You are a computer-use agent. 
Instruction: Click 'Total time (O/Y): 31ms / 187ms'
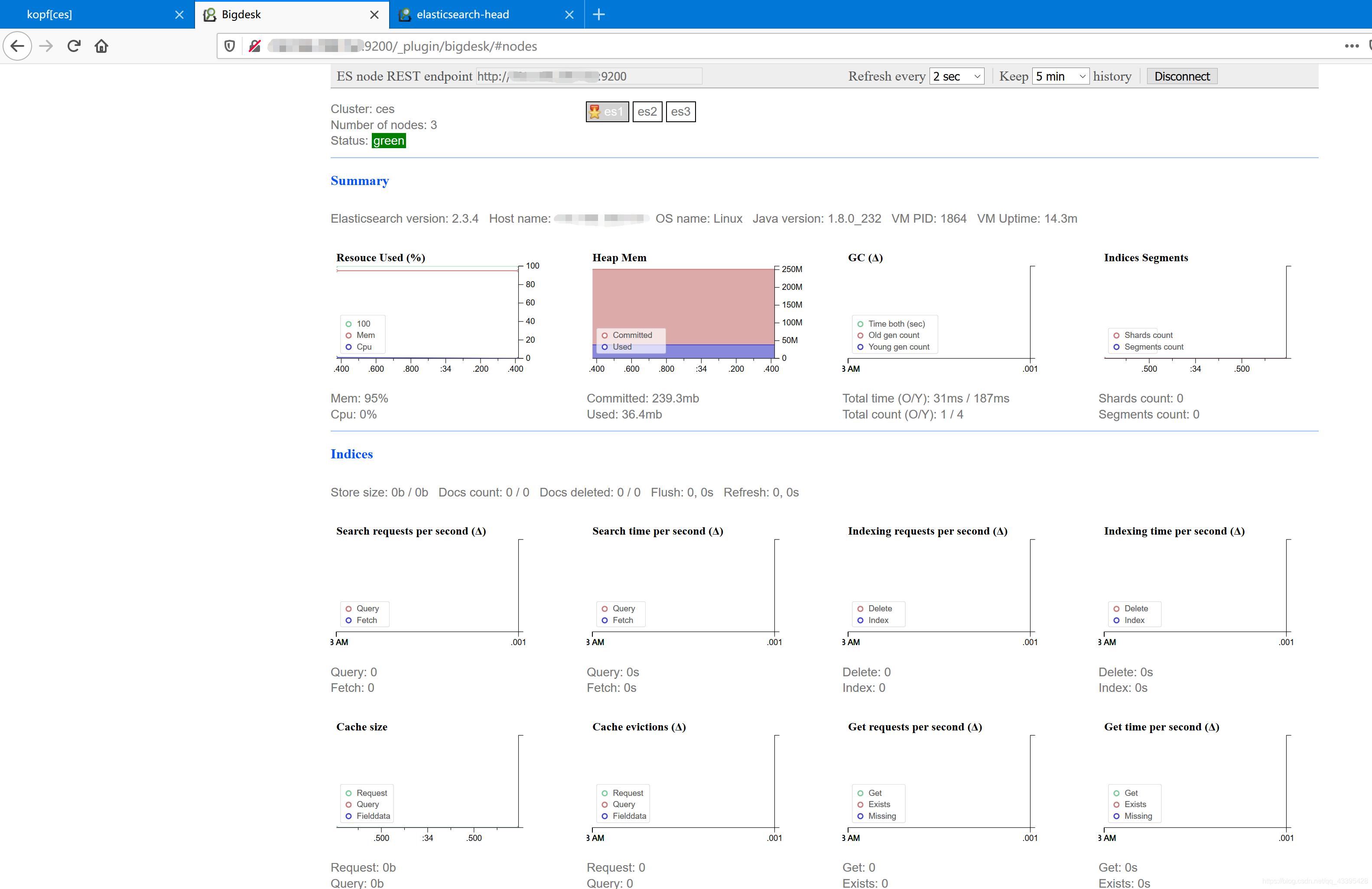tap(926, 398)
